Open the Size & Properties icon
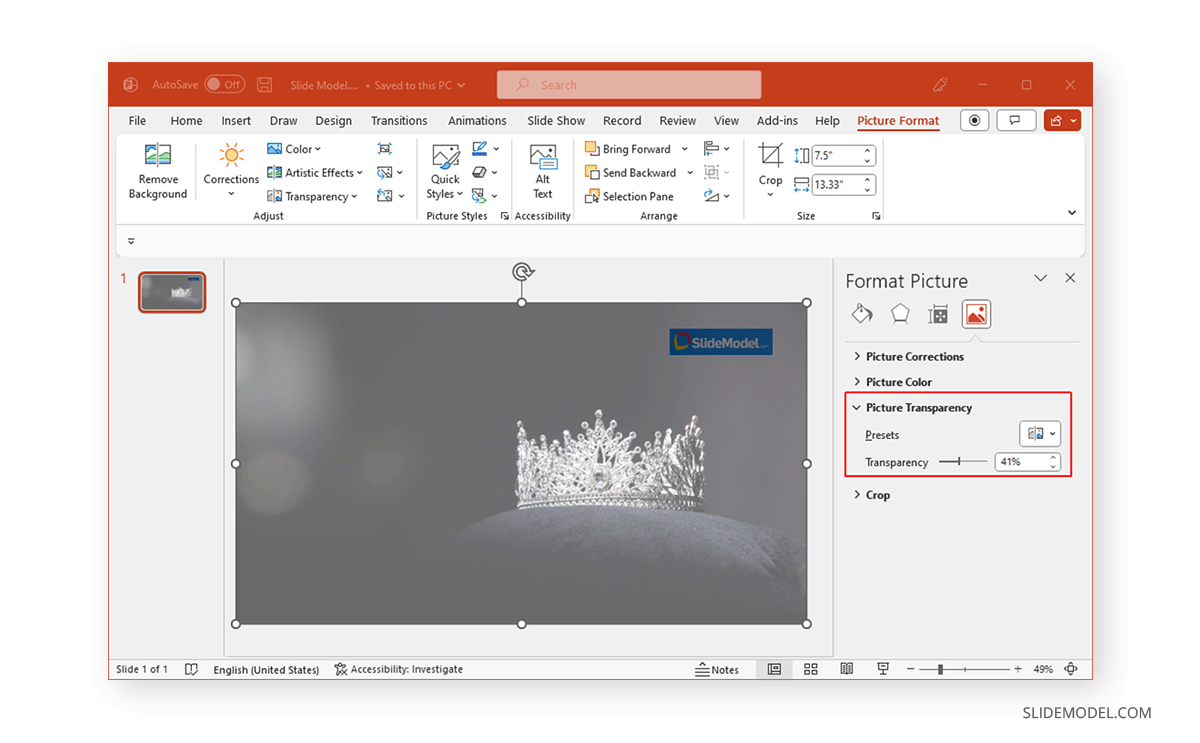Screen dimensions: 1200x743 [x=938, y=313]
